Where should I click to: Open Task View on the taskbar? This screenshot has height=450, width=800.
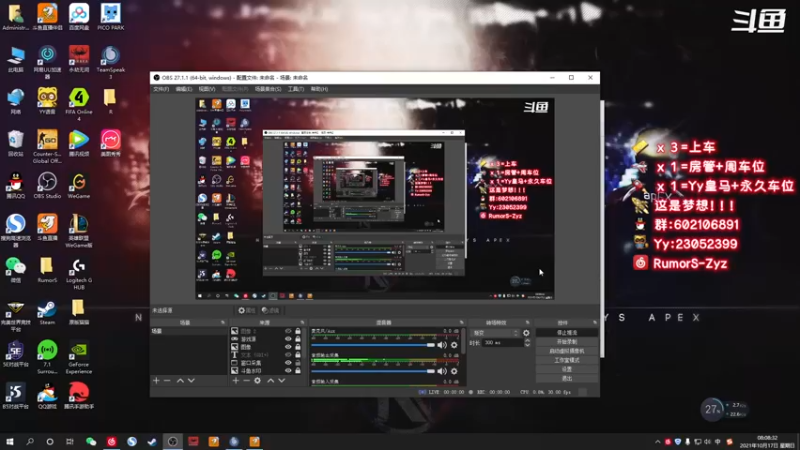[70, 441]
